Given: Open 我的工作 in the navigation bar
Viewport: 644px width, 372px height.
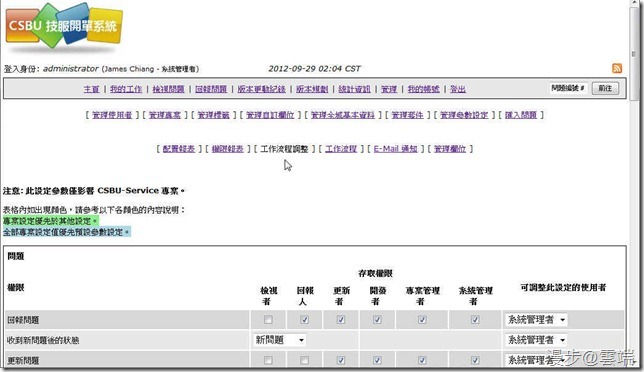Looking at the screenshot, I should coord(126,89).
